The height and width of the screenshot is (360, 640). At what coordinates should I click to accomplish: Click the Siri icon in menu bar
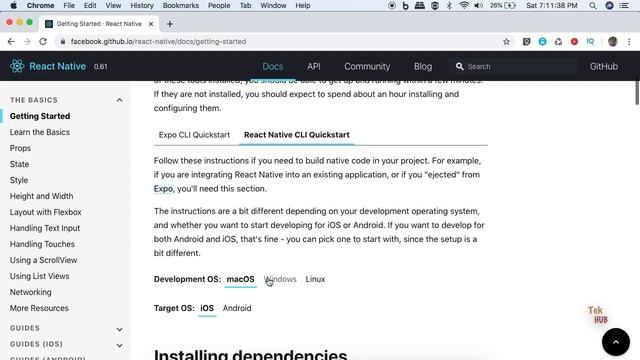pyautogui.click(x=609, y=5)
